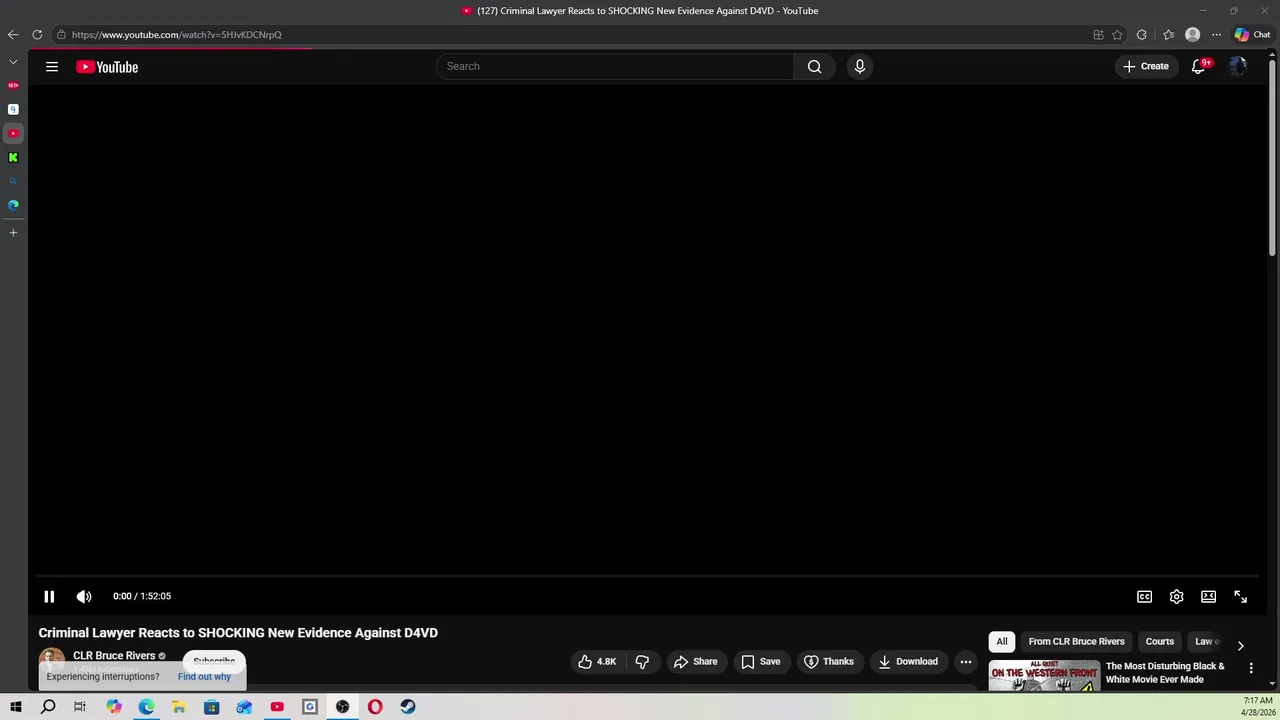Go back with browser back arrow
This screenshot has height=720, width=1280.
(13, 34)
